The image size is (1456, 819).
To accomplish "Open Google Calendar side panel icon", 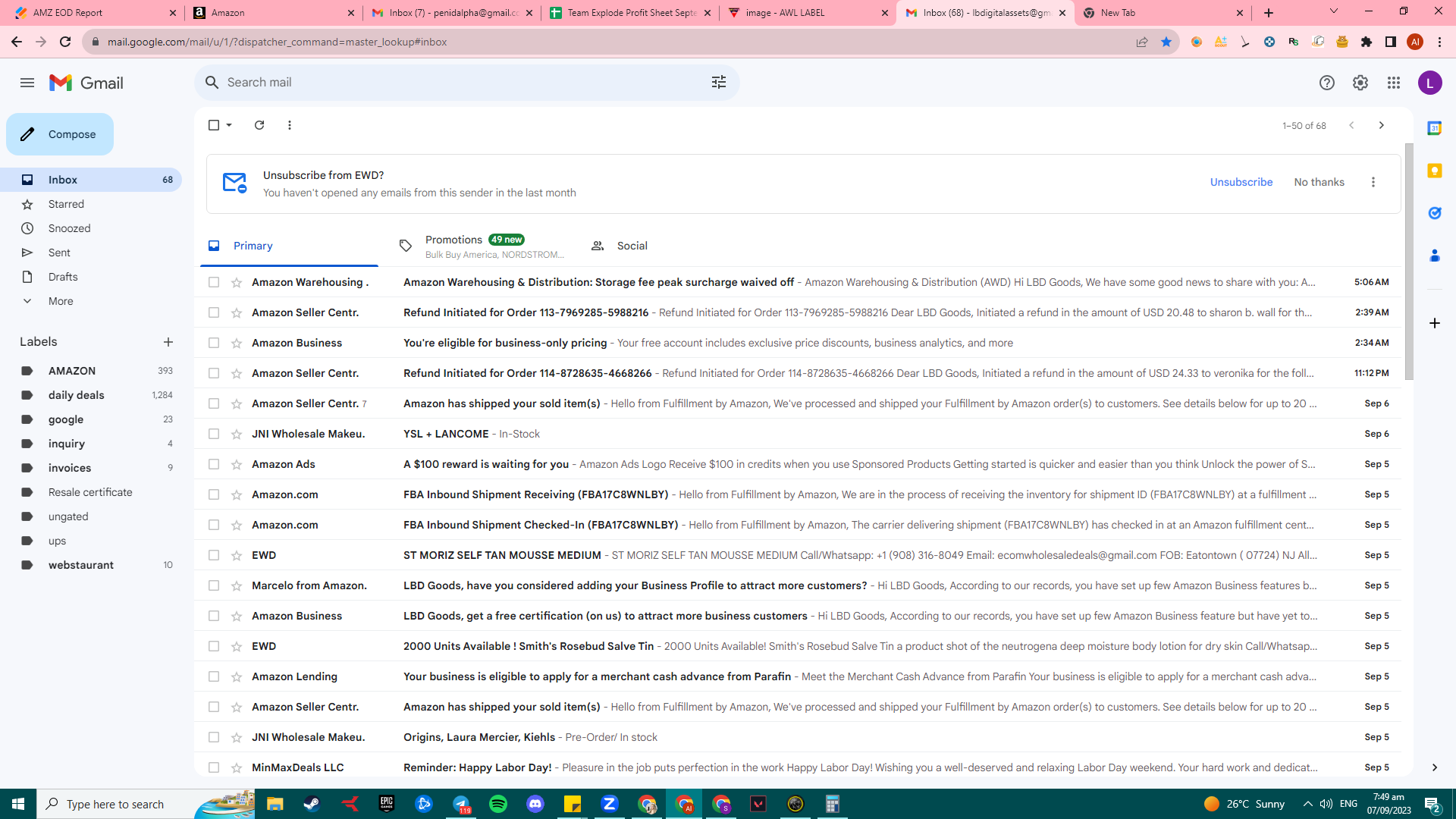I will [x=1434, y=128].
